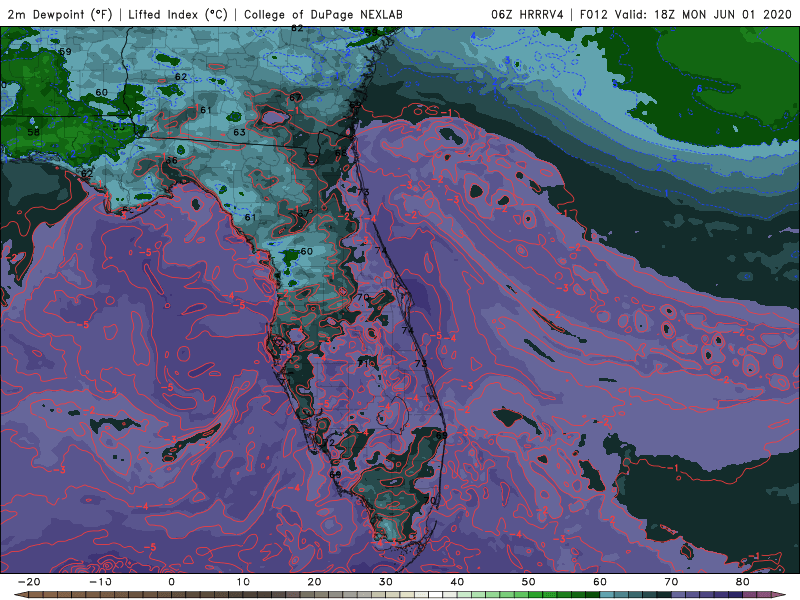The height and width of the screenshot is (600, 800).
Task: Click the "2m Dewpoint (°F)" title text
Action: pyautogui.click(x=60, y=14)
